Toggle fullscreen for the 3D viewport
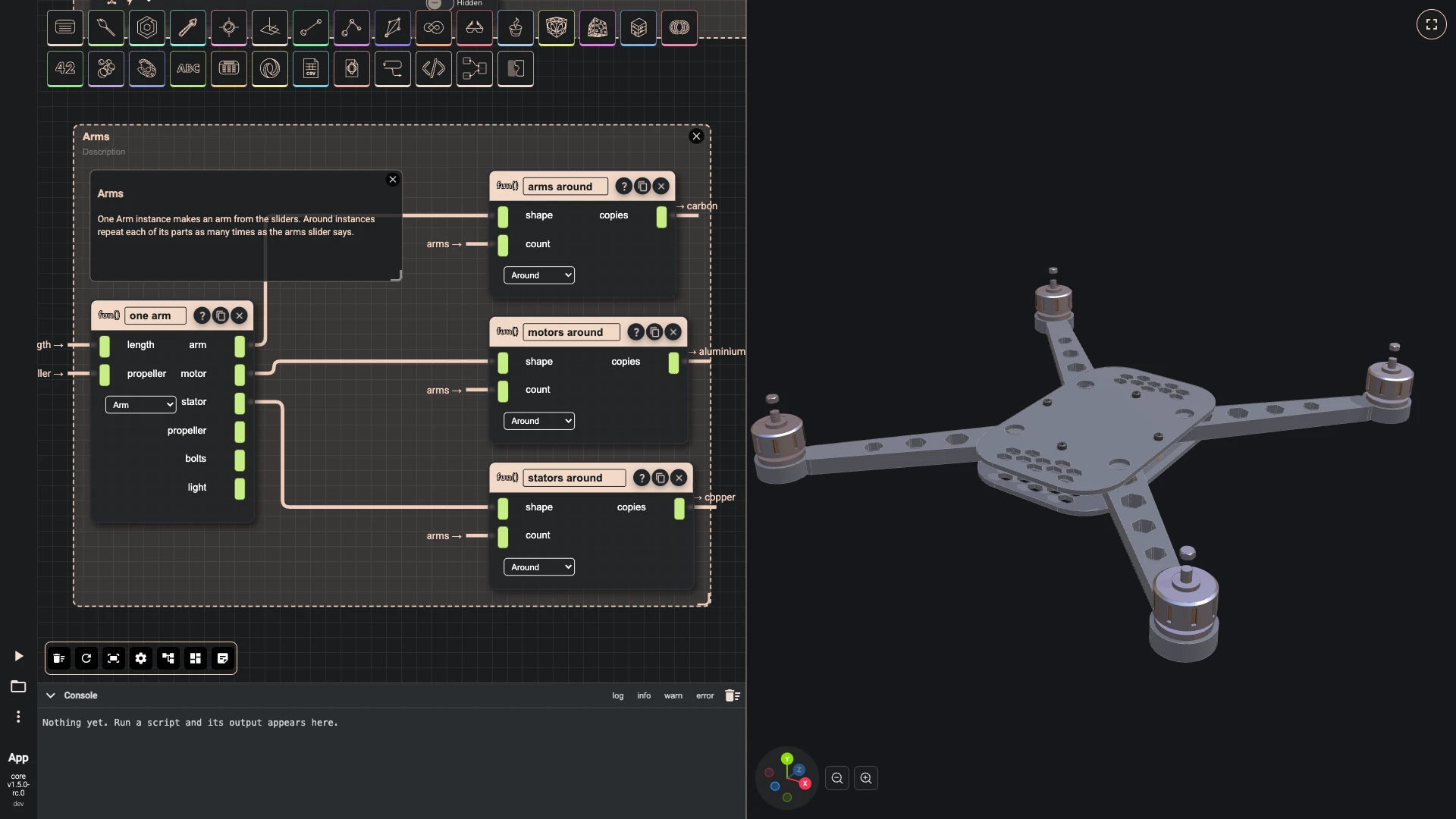The height and width of the screenshot is (819, 1456). pos(1432,24)
